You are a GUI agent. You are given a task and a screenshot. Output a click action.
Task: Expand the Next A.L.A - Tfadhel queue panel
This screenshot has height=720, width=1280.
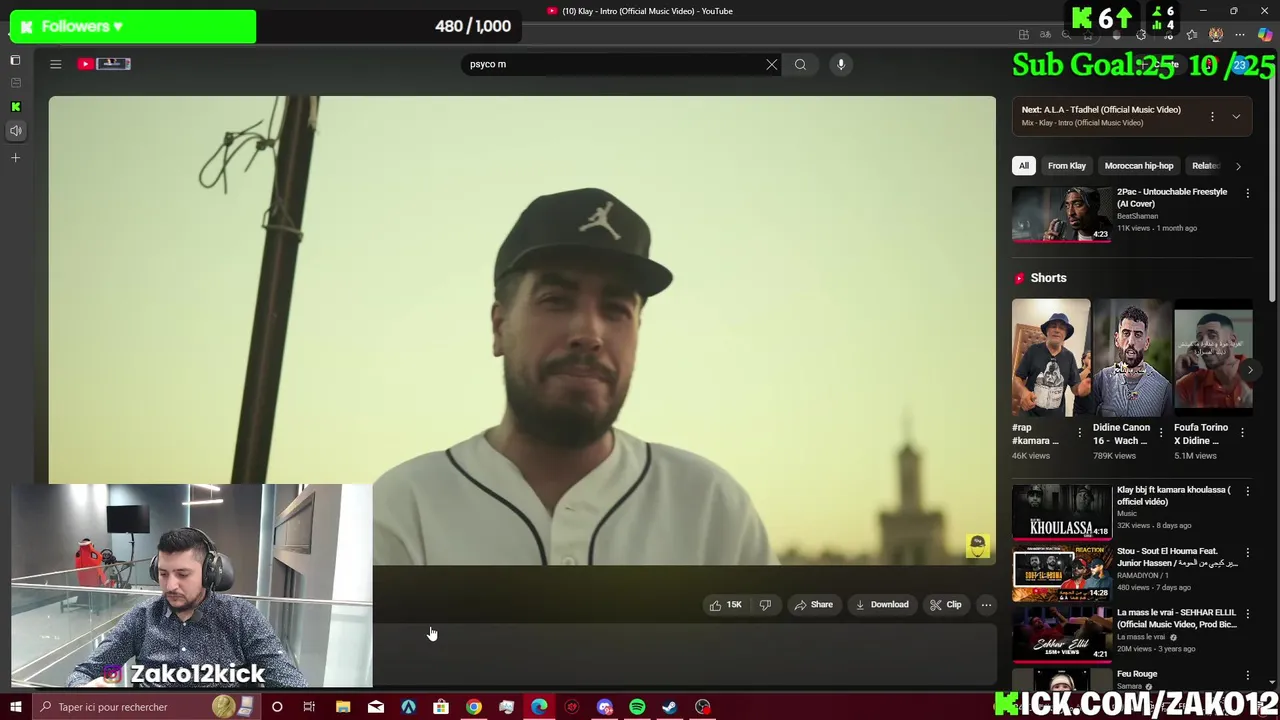1236,116
